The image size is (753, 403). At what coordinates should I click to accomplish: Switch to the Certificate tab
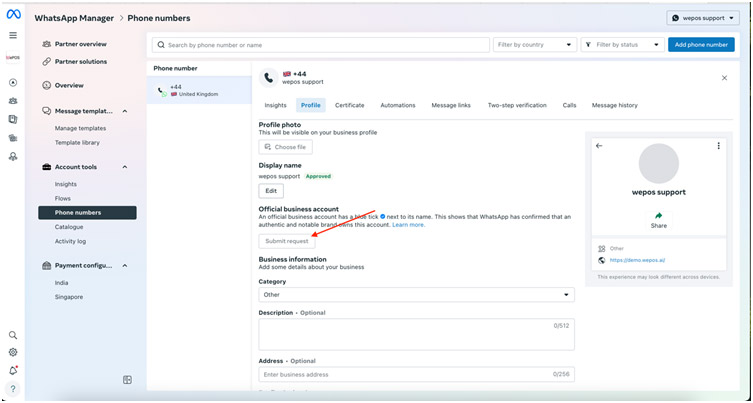pos(350,105)
